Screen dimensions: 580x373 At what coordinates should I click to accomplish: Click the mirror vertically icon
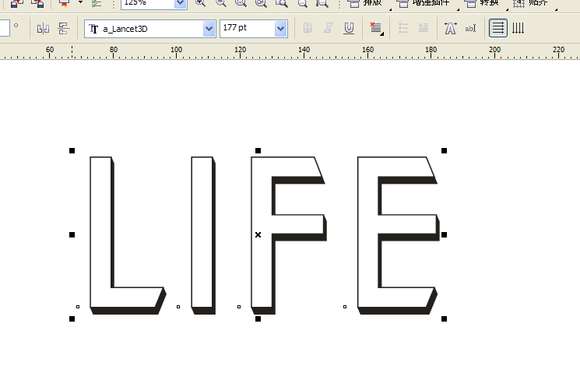pos(64,28)
